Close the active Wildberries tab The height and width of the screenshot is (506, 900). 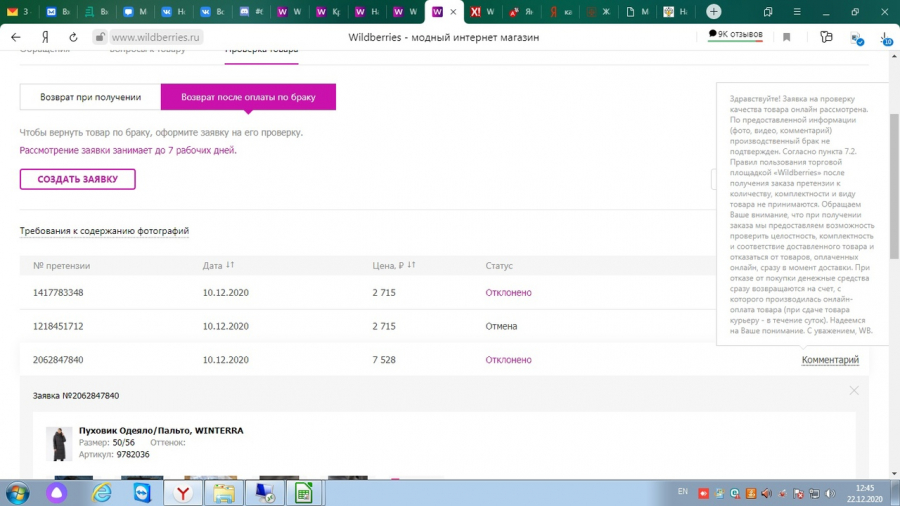tap(453, 11)
